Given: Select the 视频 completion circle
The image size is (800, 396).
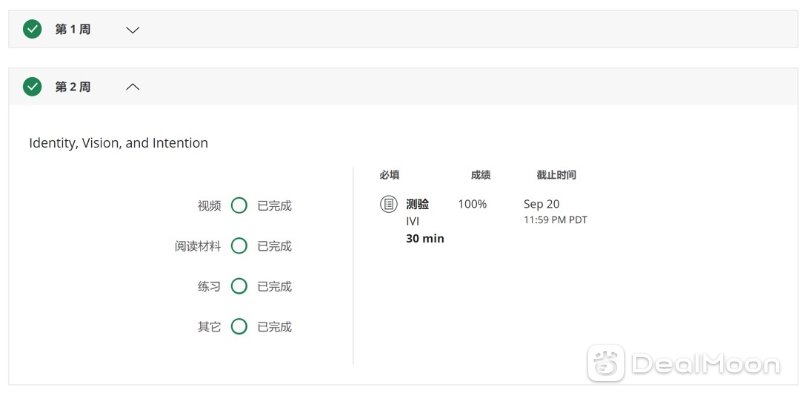Looking at the screenshot, I should [239, 206].
